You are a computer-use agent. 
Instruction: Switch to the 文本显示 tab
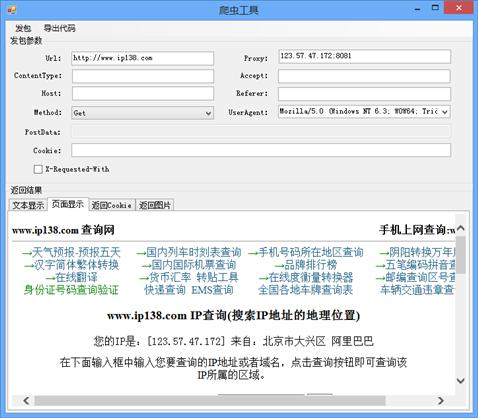tap(28, 205)
